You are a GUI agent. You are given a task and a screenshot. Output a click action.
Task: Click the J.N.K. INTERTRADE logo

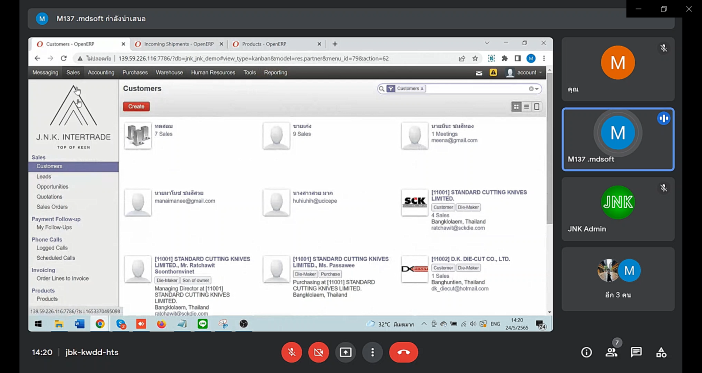pyautogui.click(x=73, y=117)
